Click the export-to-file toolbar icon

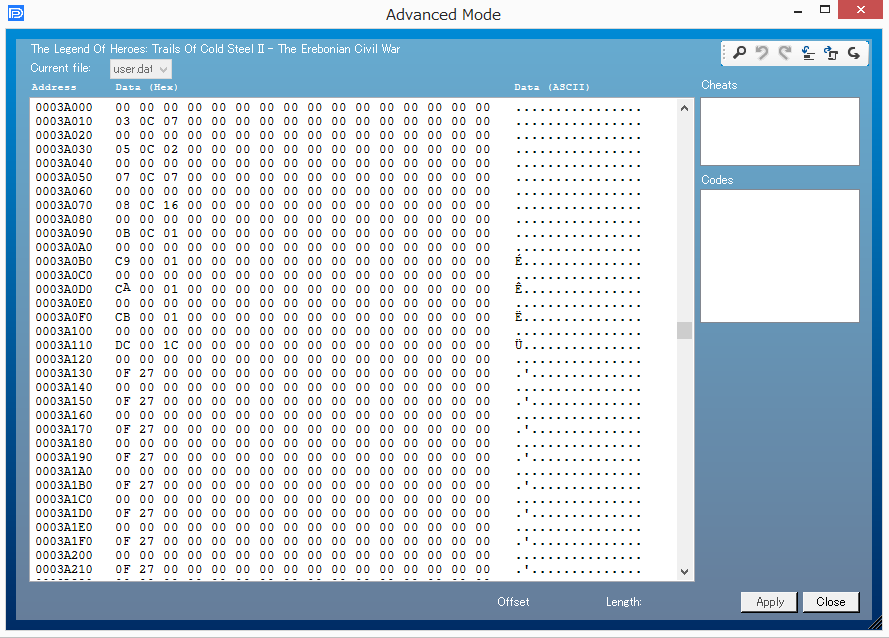click(831, 53)
